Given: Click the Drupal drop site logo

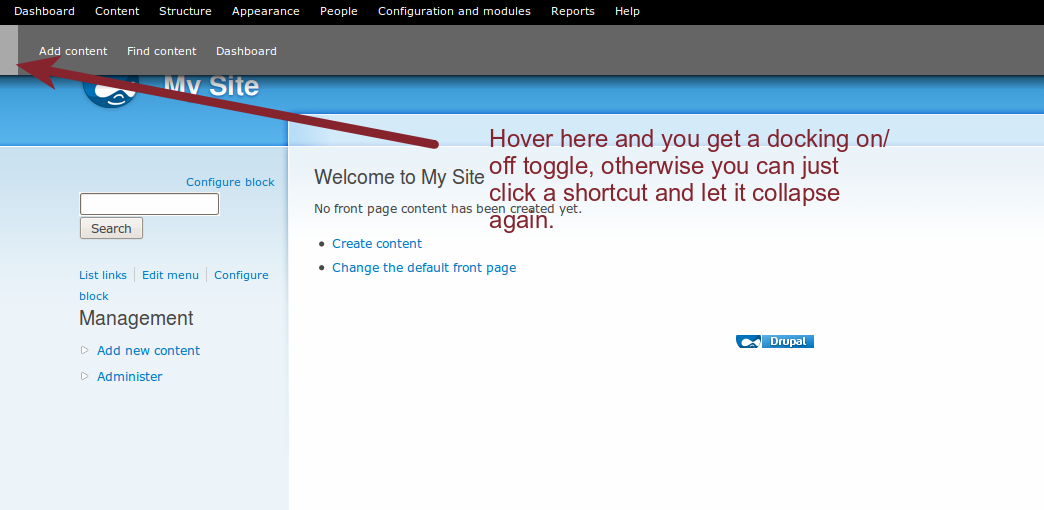Looking at the screenshot, I should tap(110, 91).
